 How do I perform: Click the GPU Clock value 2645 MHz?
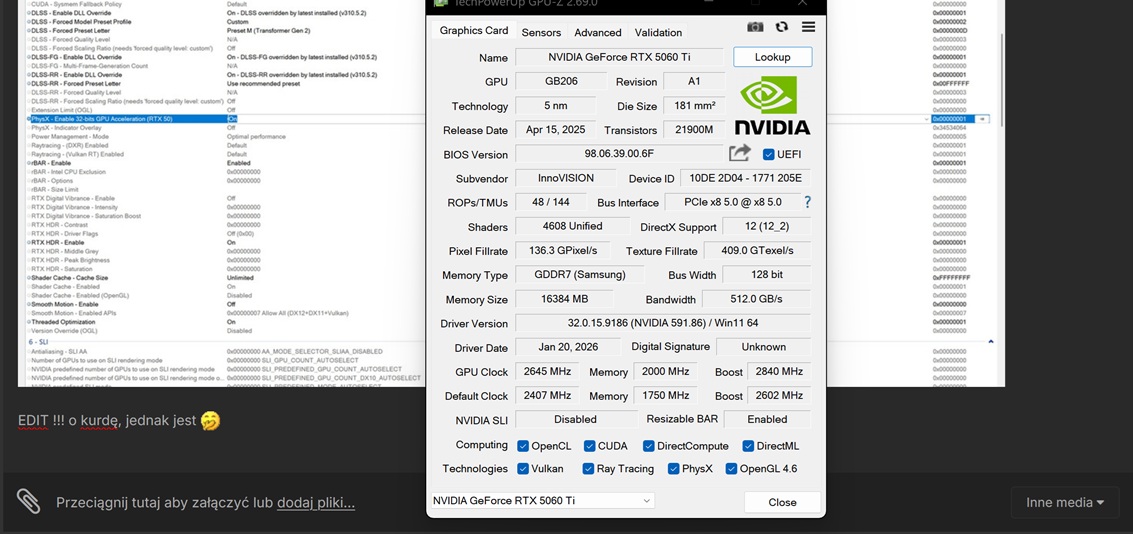pos(547,371)
